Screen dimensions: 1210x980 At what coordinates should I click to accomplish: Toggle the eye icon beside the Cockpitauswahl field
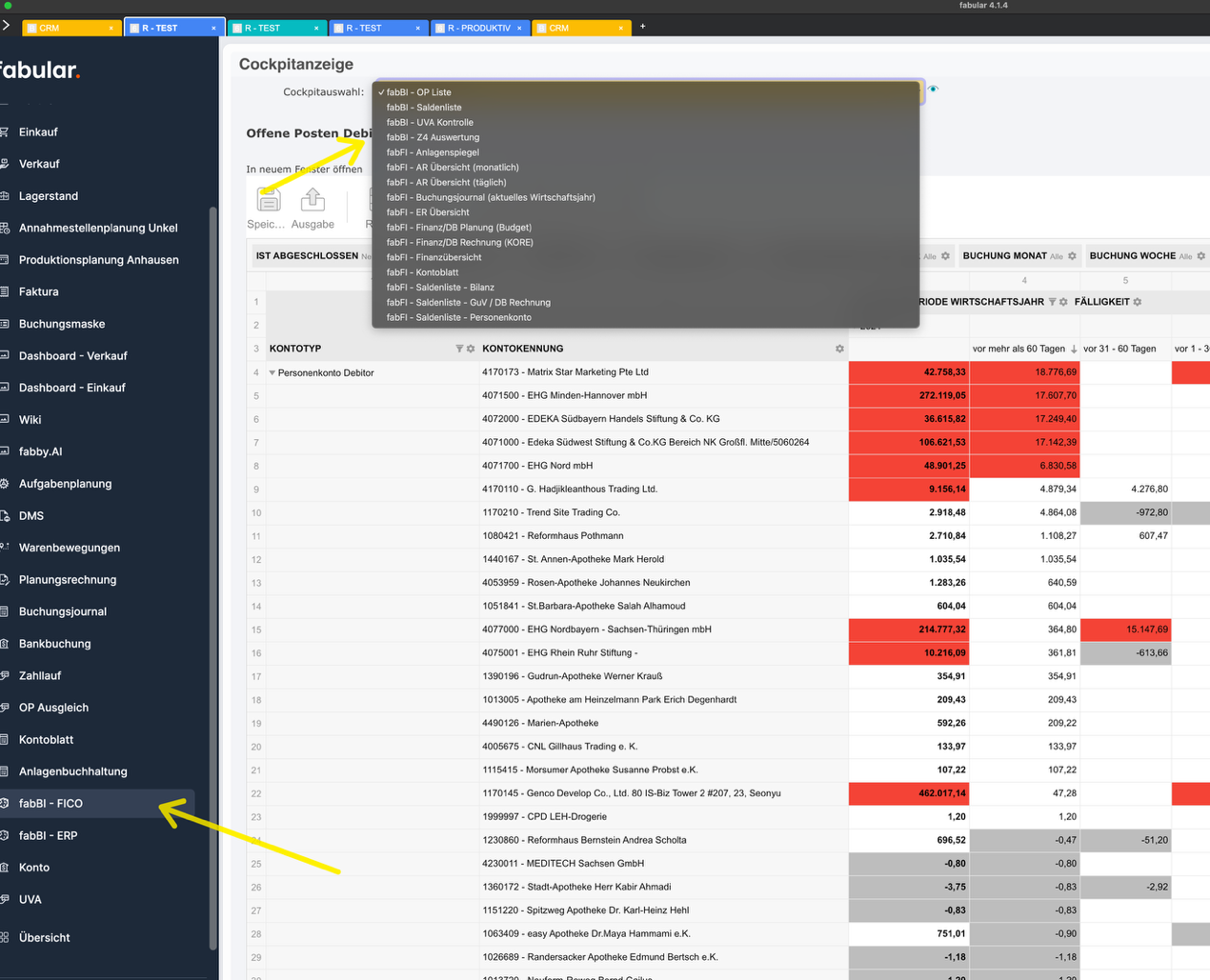click(934, 88)
